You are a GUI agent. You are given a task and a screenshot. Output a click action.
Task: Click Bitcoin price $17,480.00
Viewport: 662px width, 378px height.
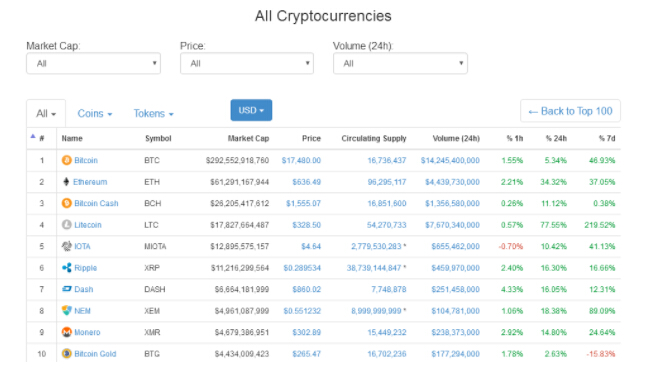coord(301,160)
